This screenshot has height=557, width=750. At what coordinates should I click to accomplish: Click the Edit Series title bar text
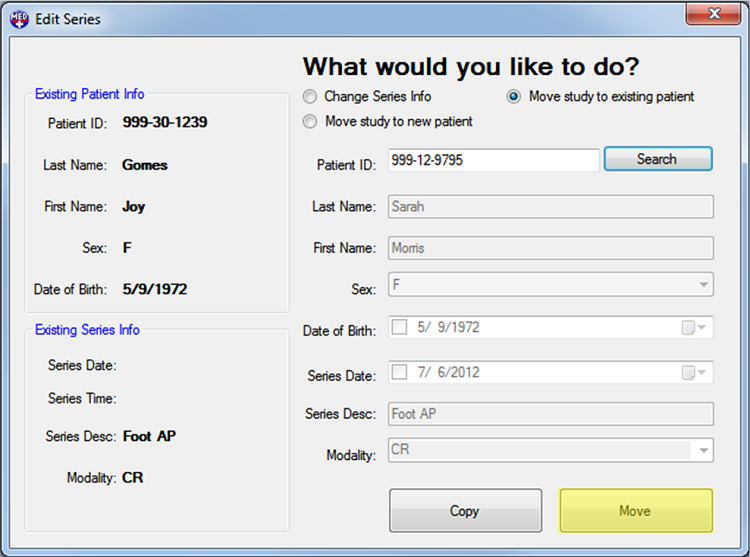coord(68,18)
